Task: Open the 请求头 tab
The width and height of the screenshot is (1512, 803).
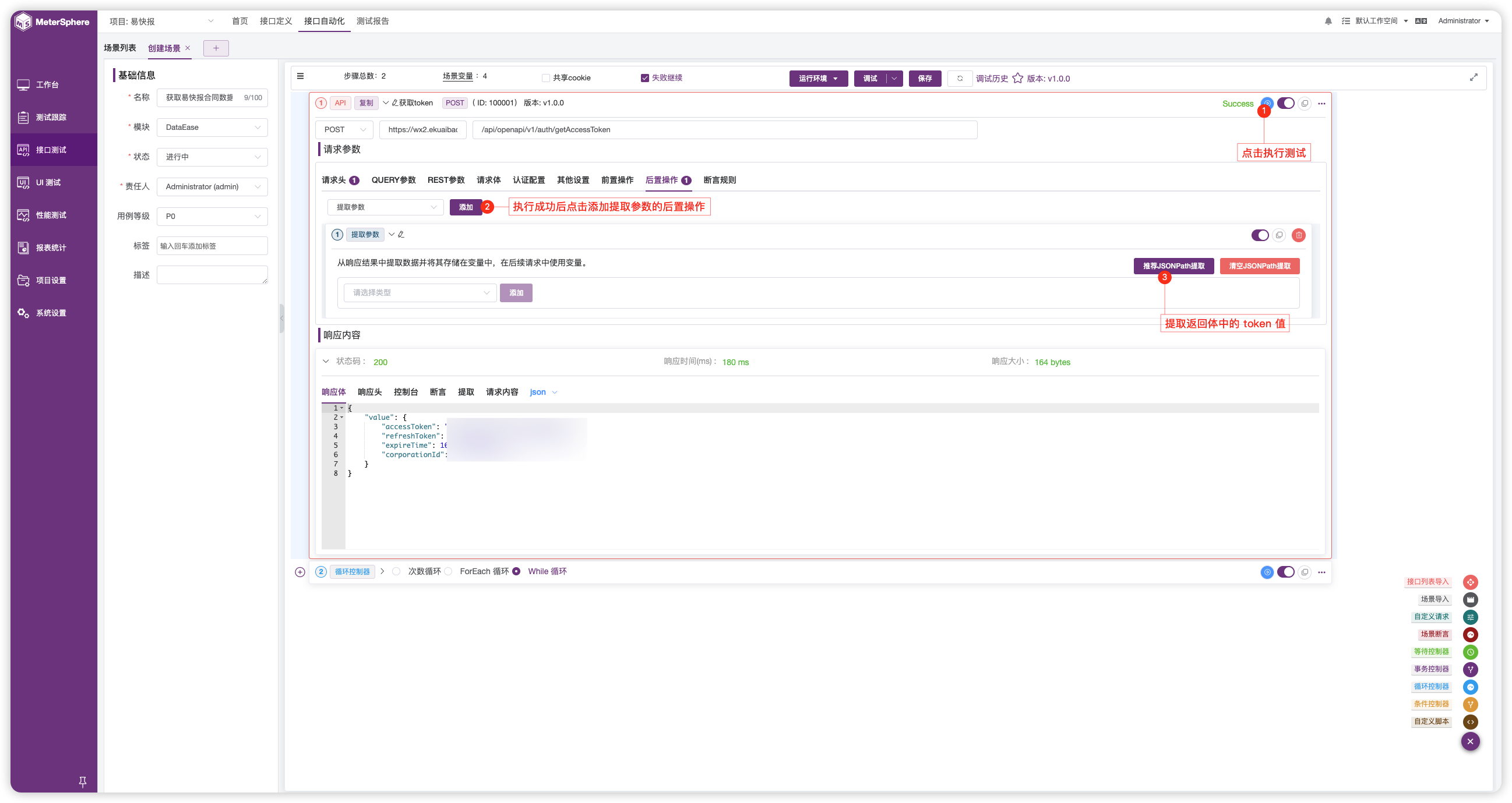Action: [340, 180]
